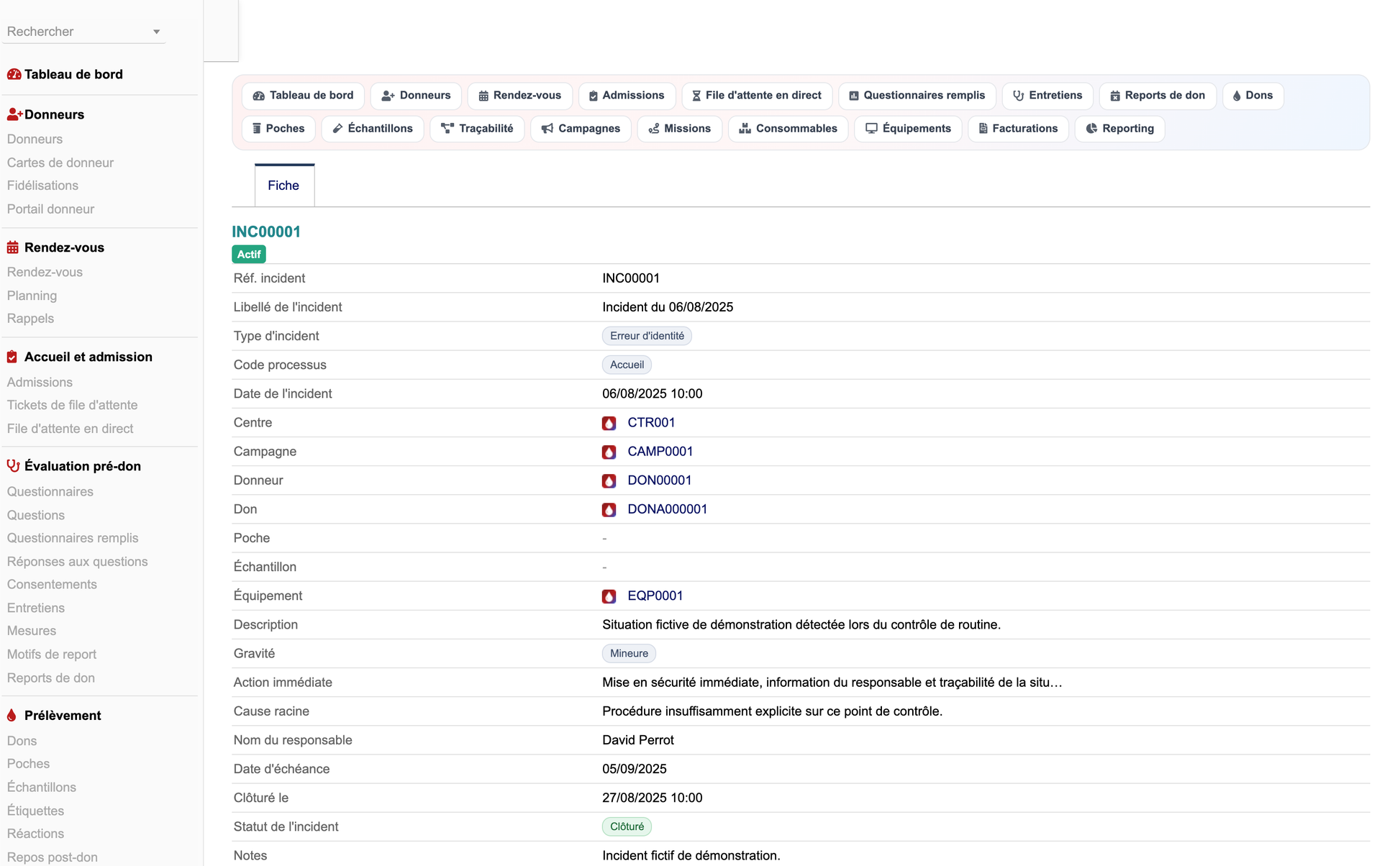Open Réactions in sidebar

[35, 834]
